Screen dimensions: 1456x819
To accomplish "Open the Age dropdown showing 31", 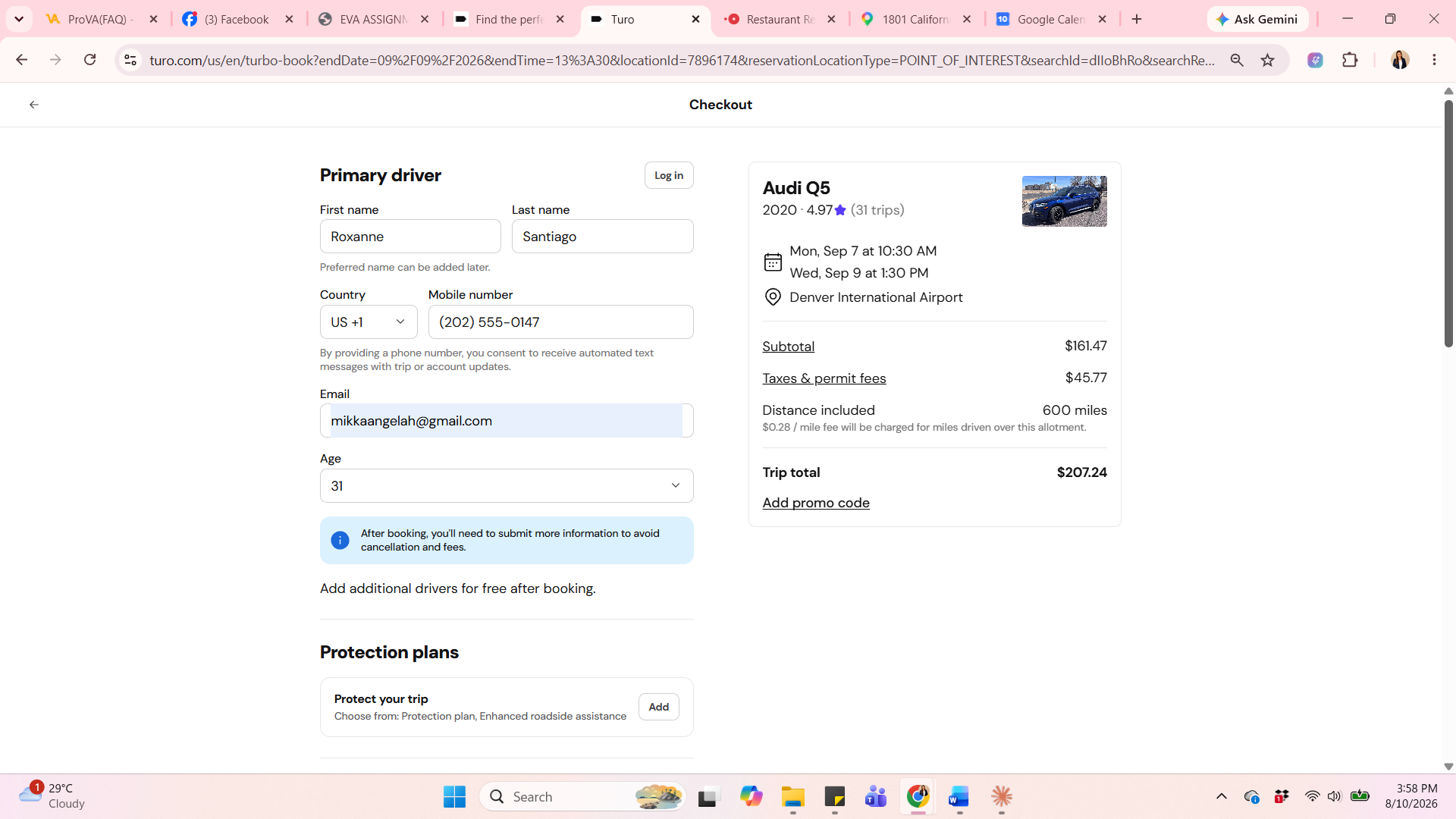I will 507,485.
